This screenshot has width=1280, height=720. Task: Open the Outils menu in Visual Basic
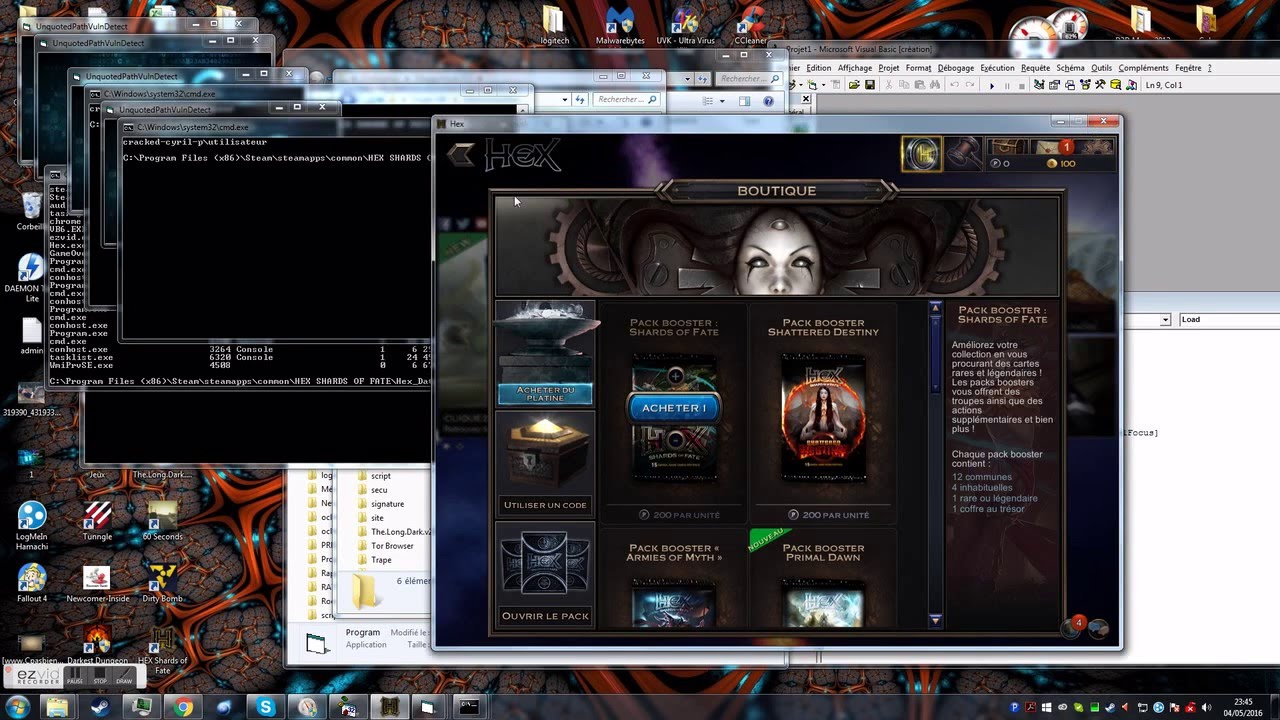1101,68
